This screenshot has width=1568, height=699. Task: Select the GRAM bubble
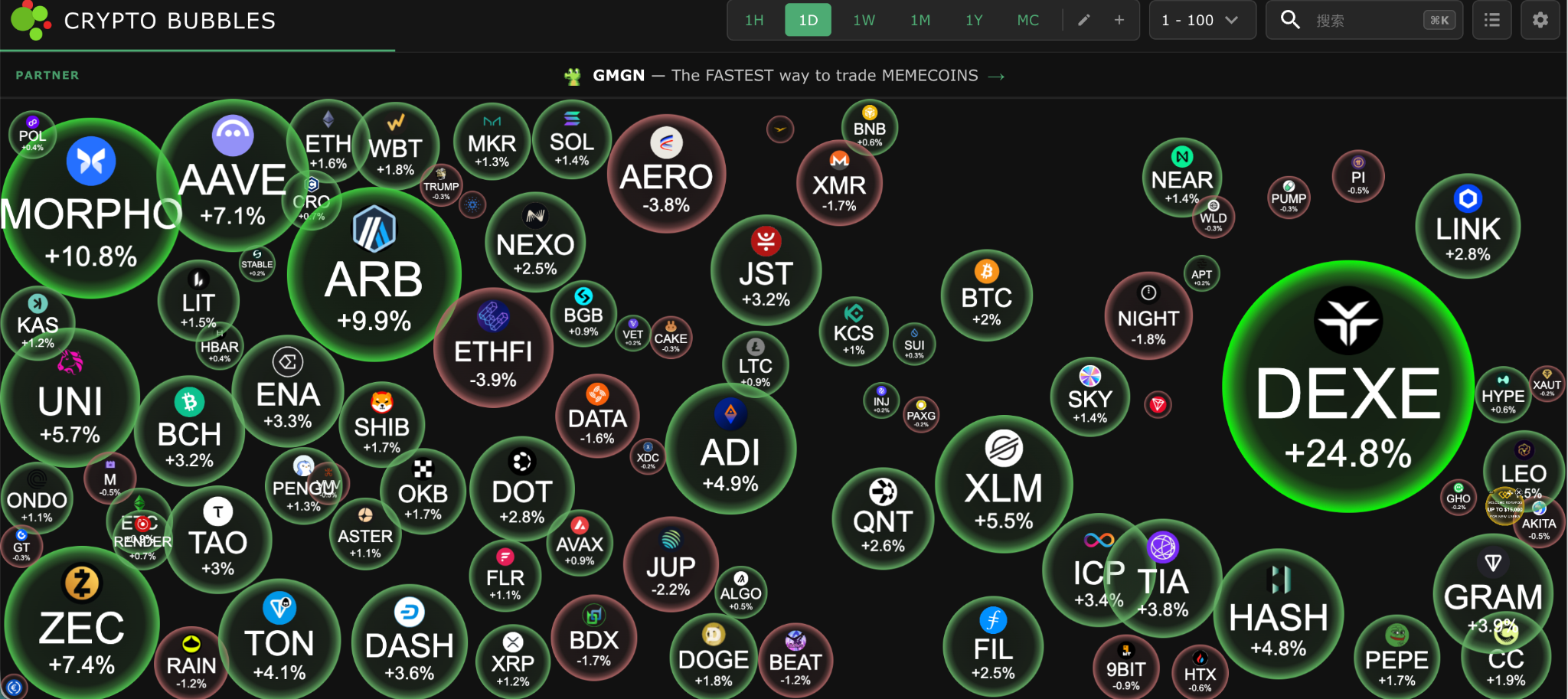(x=1493, y=594)
